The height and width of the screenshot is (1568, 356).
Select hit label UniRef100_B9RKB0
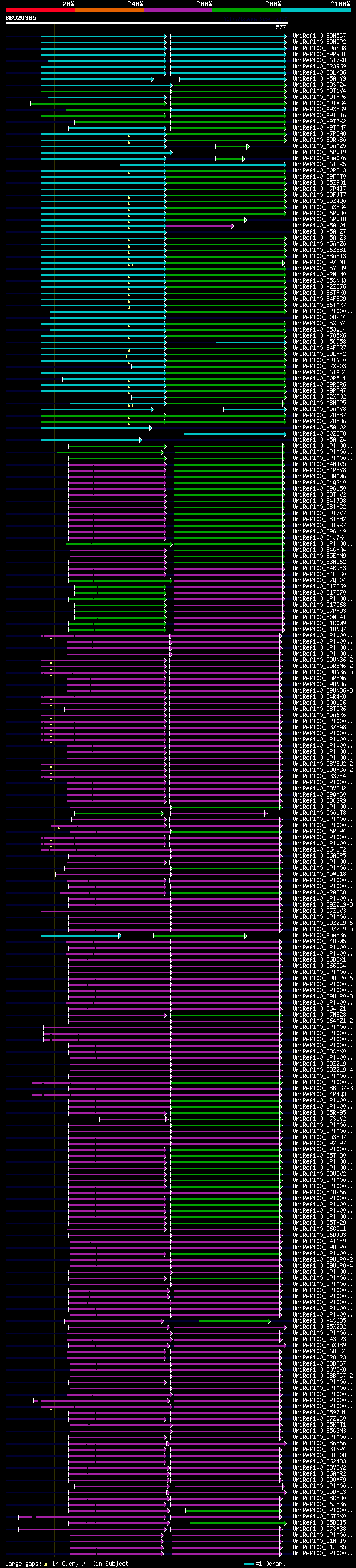(x=319, y=140)
